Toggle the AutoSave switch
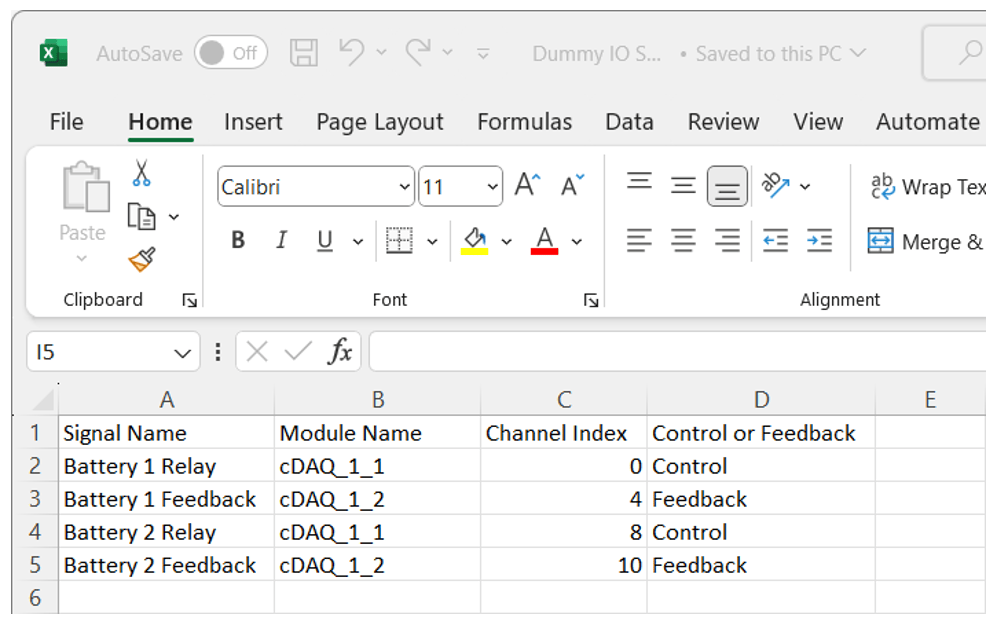Image resolution: width=1006 pixels, height=635 pixels. [x=230, y=53]
